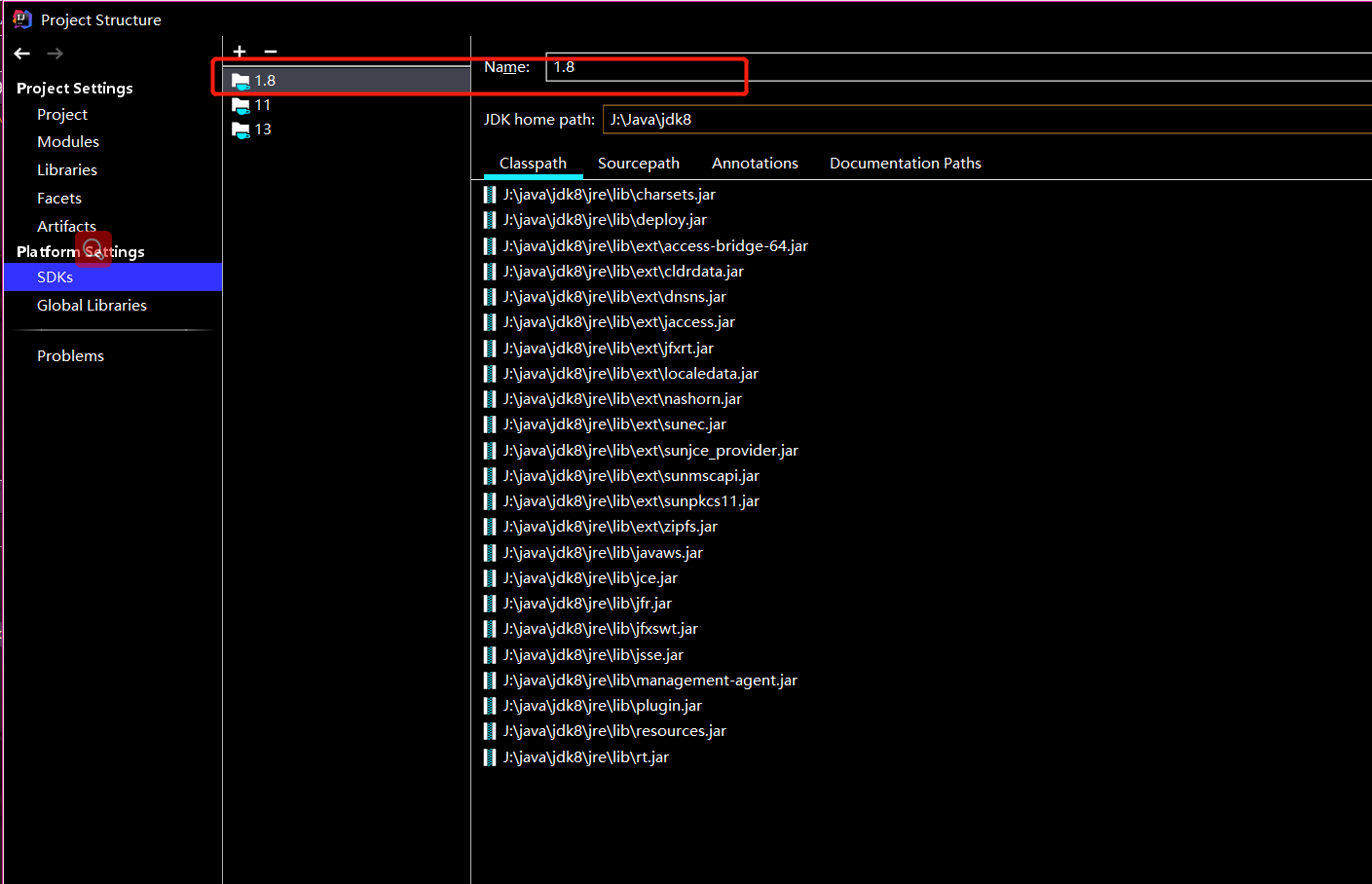Screen dimensions: 1372x884
Task: Click the jar icon beside resources.jar
Action: point(490,731)
